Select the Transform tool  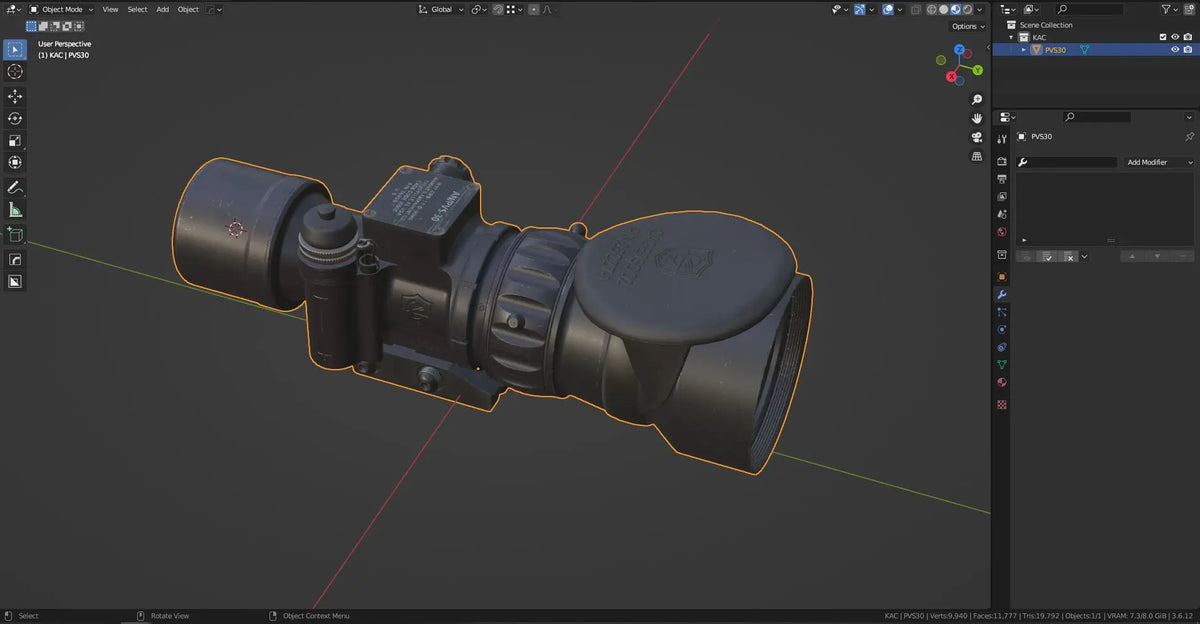click(x=15, y=162)
